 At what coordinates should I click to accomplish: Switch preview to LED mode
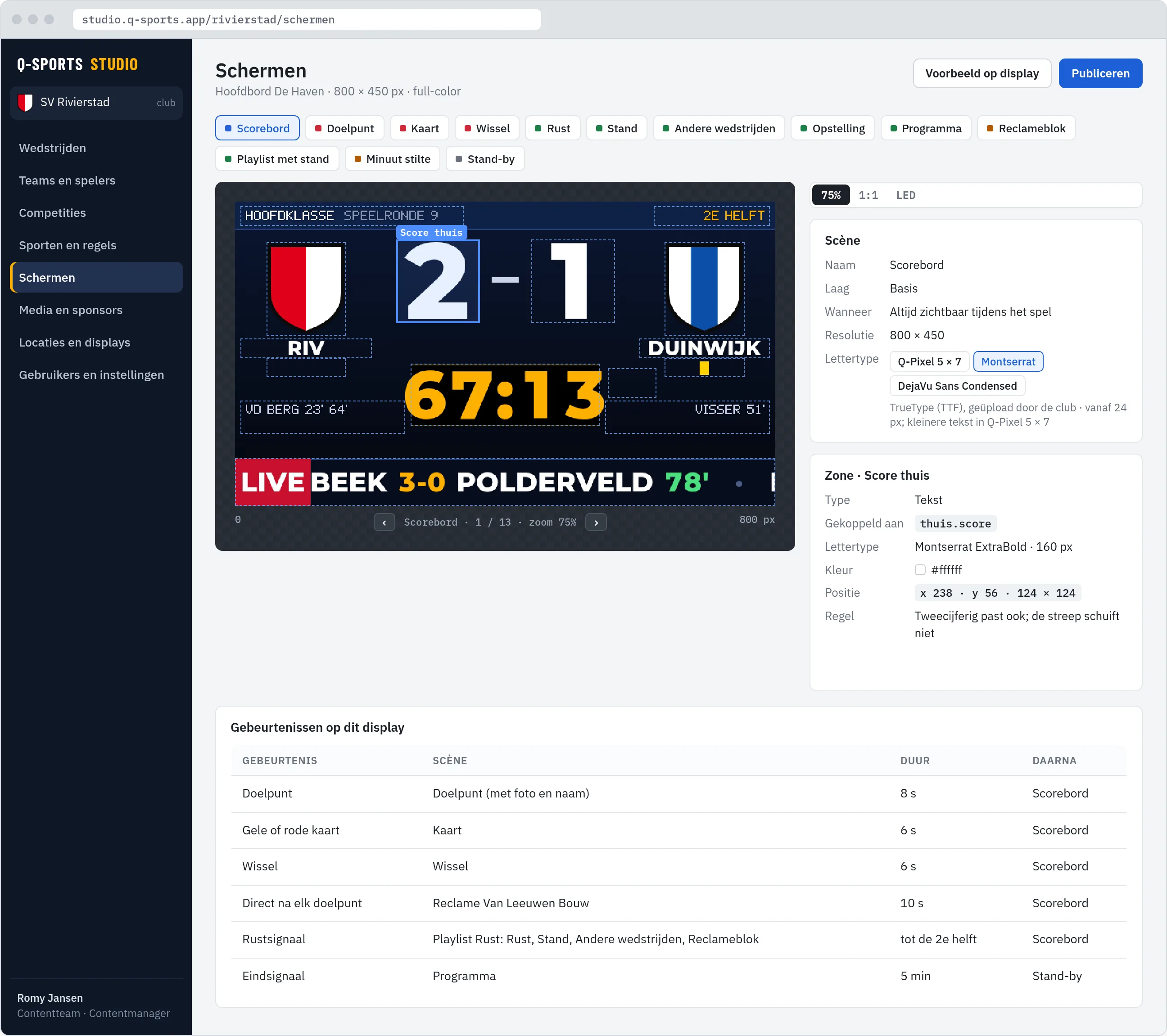905,195
